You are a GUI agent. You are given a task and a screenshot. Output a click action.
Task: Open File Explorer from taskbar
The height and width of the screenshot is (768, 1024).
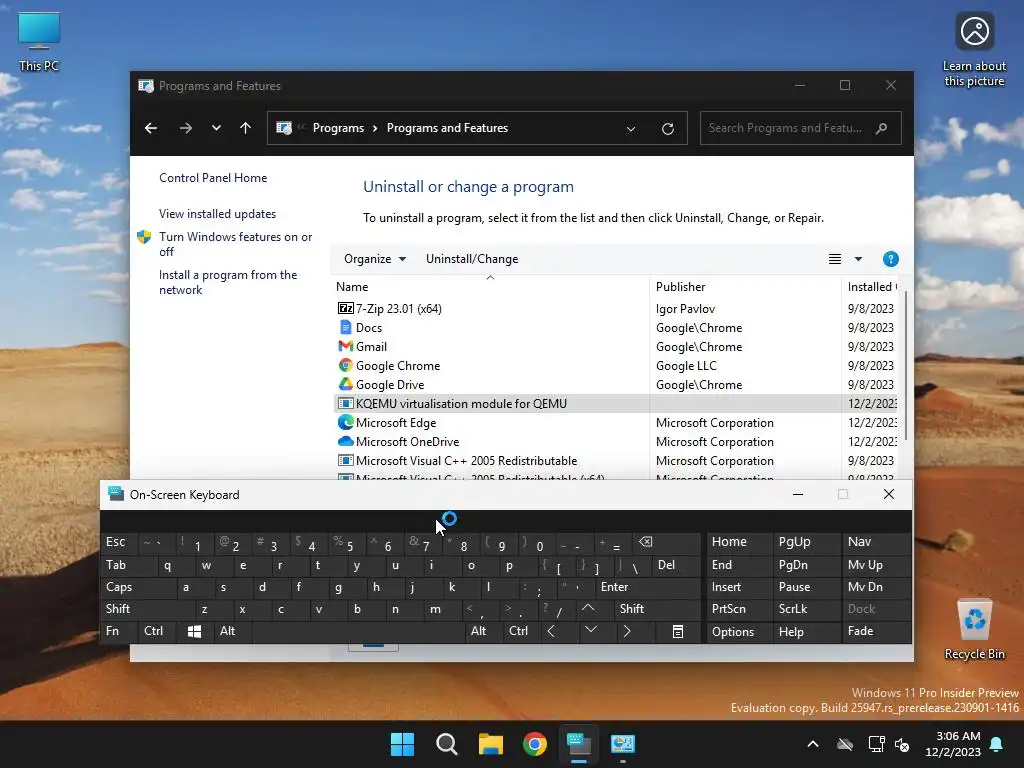point(490,744)
